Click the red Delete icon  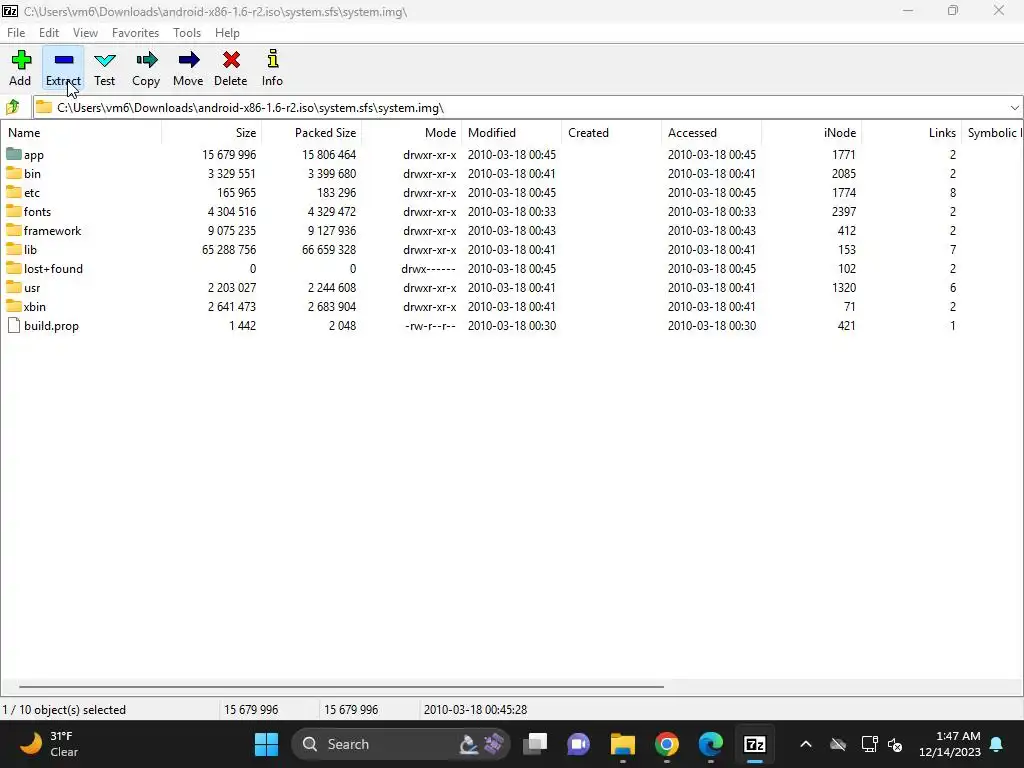231,60
